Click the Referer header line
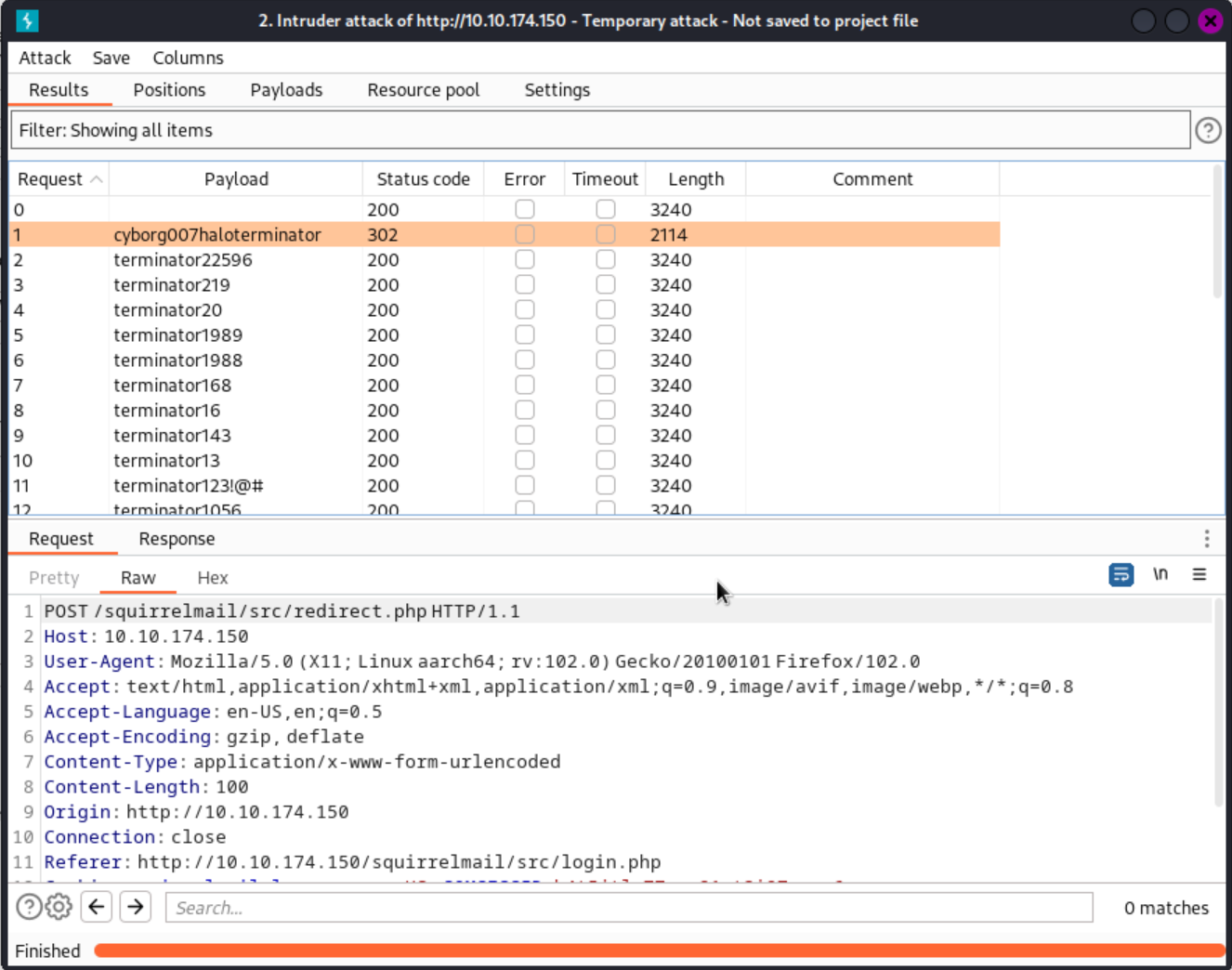This screenshot has height=970, width=1232. (353, 862)
